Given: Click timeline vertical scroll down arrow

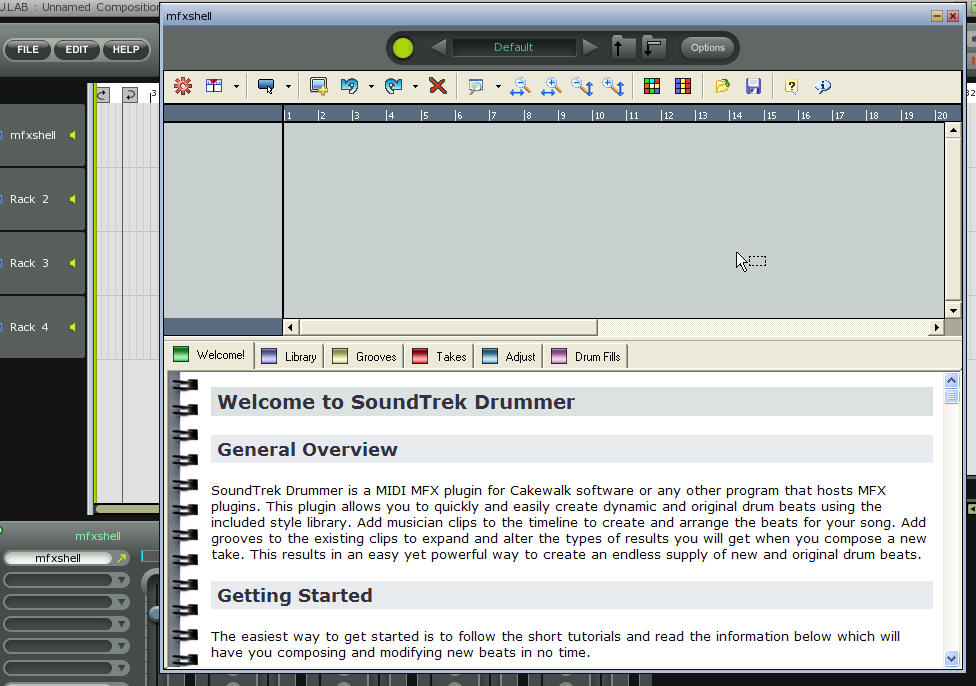Looking at the screenshot, I should click(954, 310).
